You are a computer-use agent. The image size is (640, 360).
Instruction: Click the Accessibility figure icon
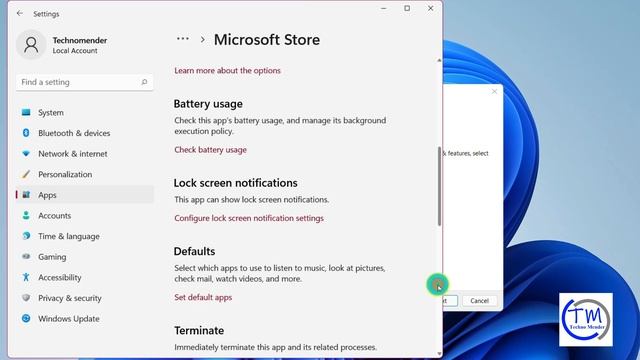click(26, 277)
